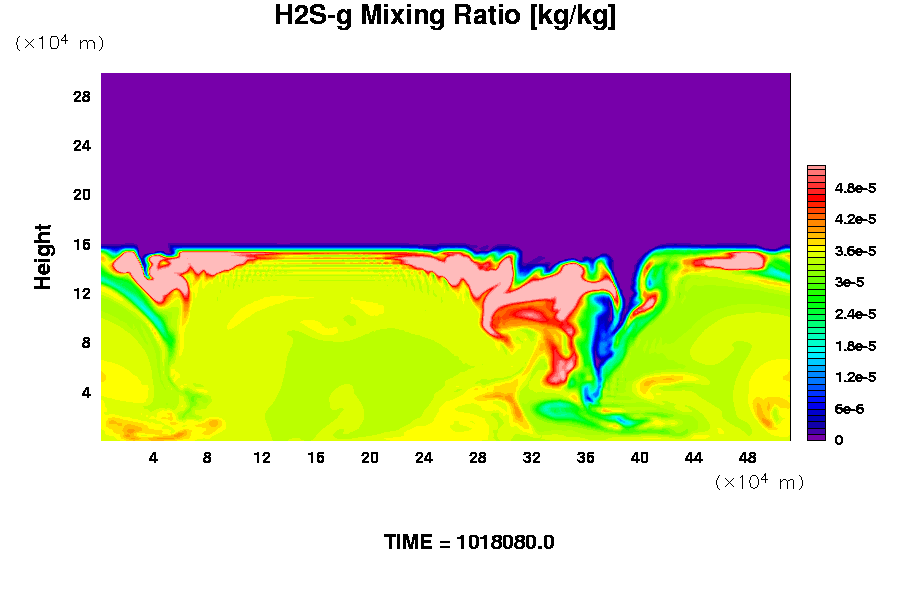Viewport: 900px width, 600px height.
Task: Click the uniform purple upper region of plot
Action: pos(445,150)
